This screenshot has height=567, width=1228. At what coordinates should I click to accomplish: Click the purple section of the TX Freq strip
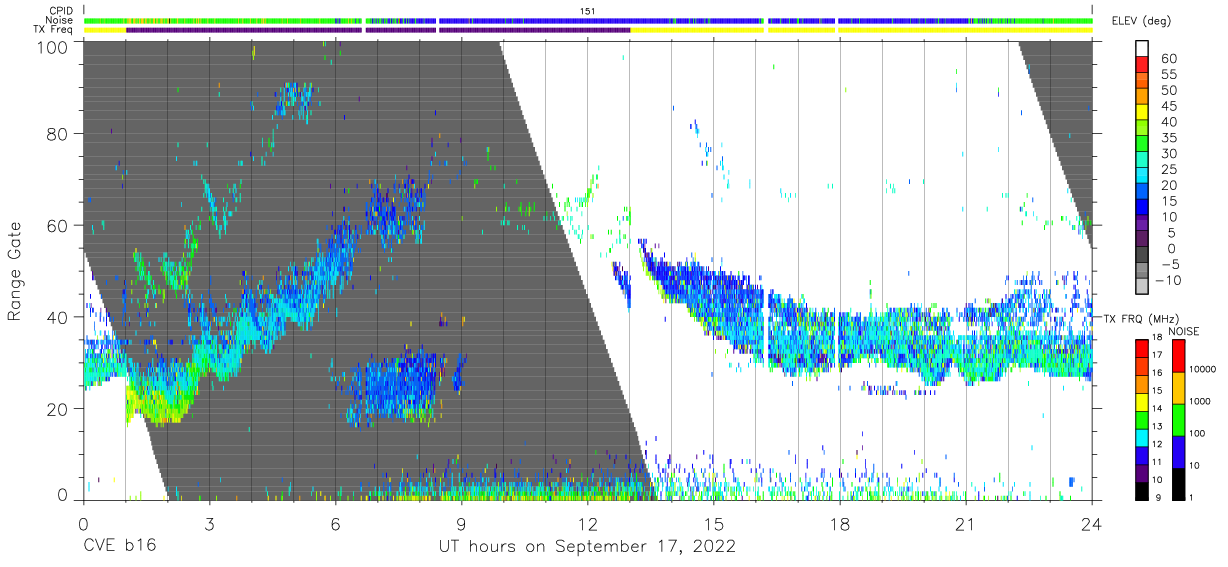pos(378,30)
